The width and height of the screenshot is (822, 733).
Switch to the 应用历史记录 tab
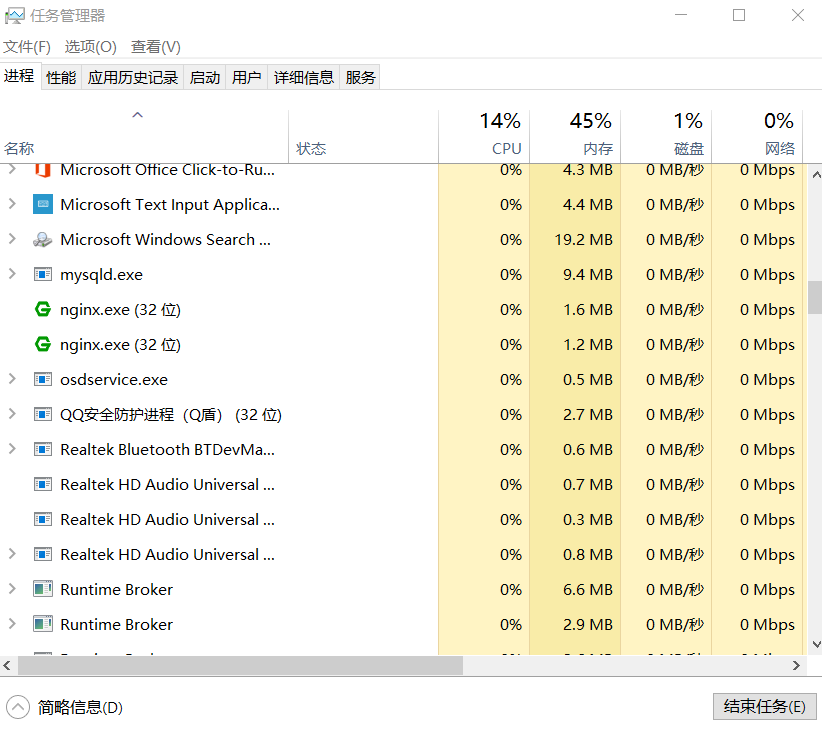(133, 78)
